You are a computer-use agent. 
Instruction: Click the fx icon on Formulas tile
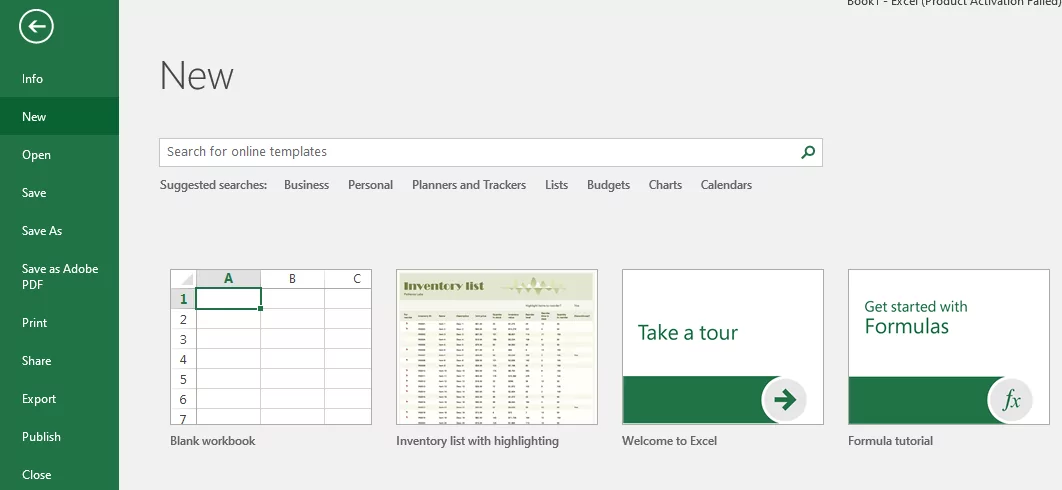[x=1011, y=401]
